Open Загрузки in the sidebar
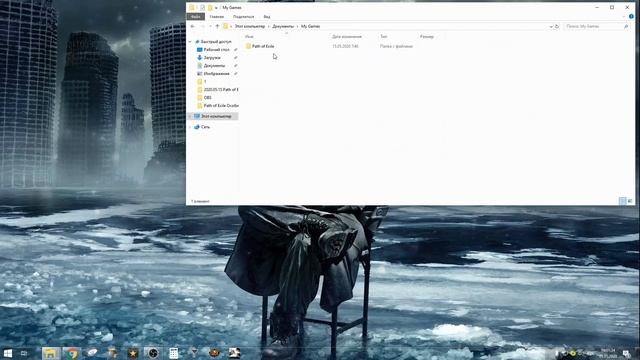This screenshot has width=640, height=360. coord(209,58)
